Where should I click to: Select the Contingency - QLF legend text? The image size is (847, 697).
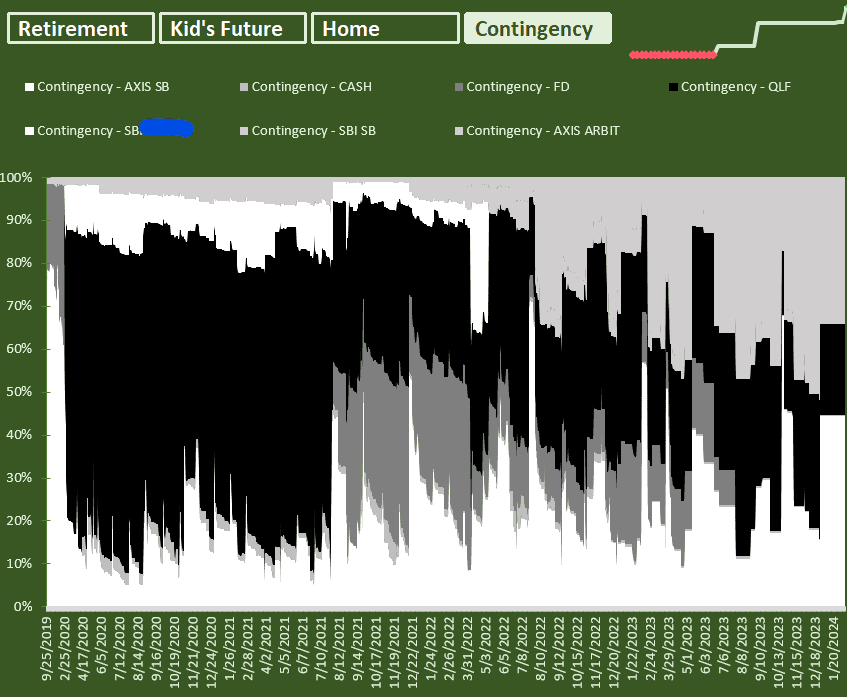click(x=736, y=87)
